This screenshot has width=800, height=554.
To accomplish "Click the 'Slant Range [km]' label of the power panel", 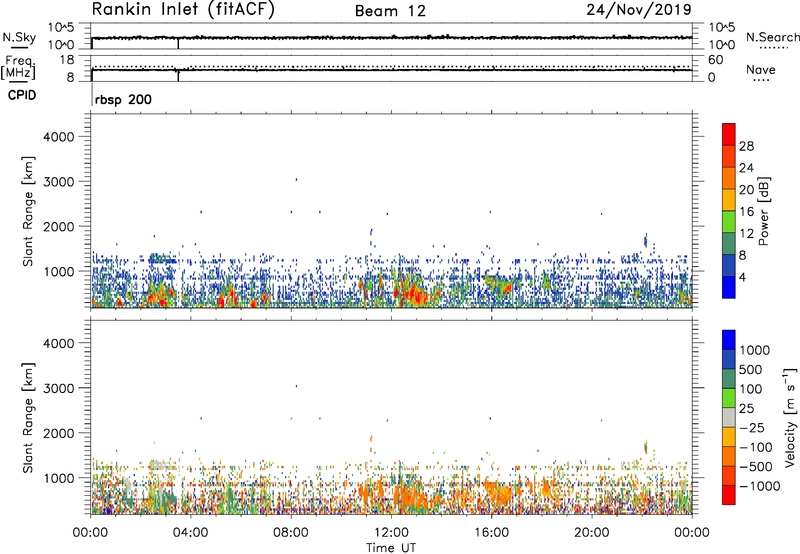I will [28, 212].
